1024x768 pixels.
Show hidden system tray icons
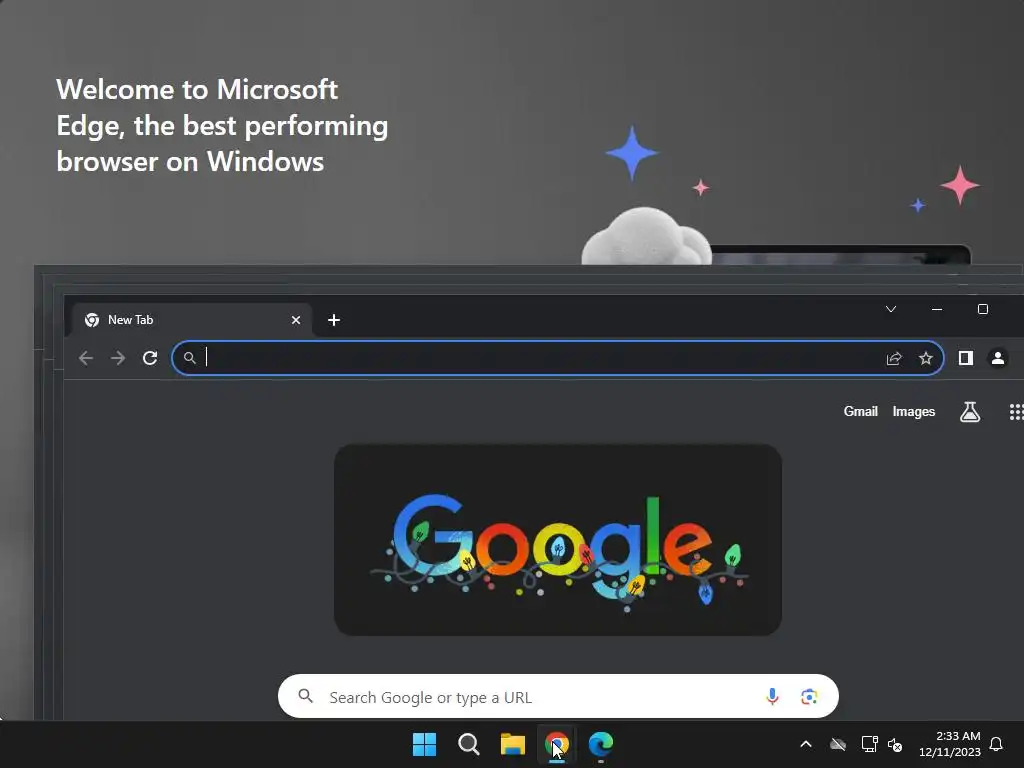(806, 744)
